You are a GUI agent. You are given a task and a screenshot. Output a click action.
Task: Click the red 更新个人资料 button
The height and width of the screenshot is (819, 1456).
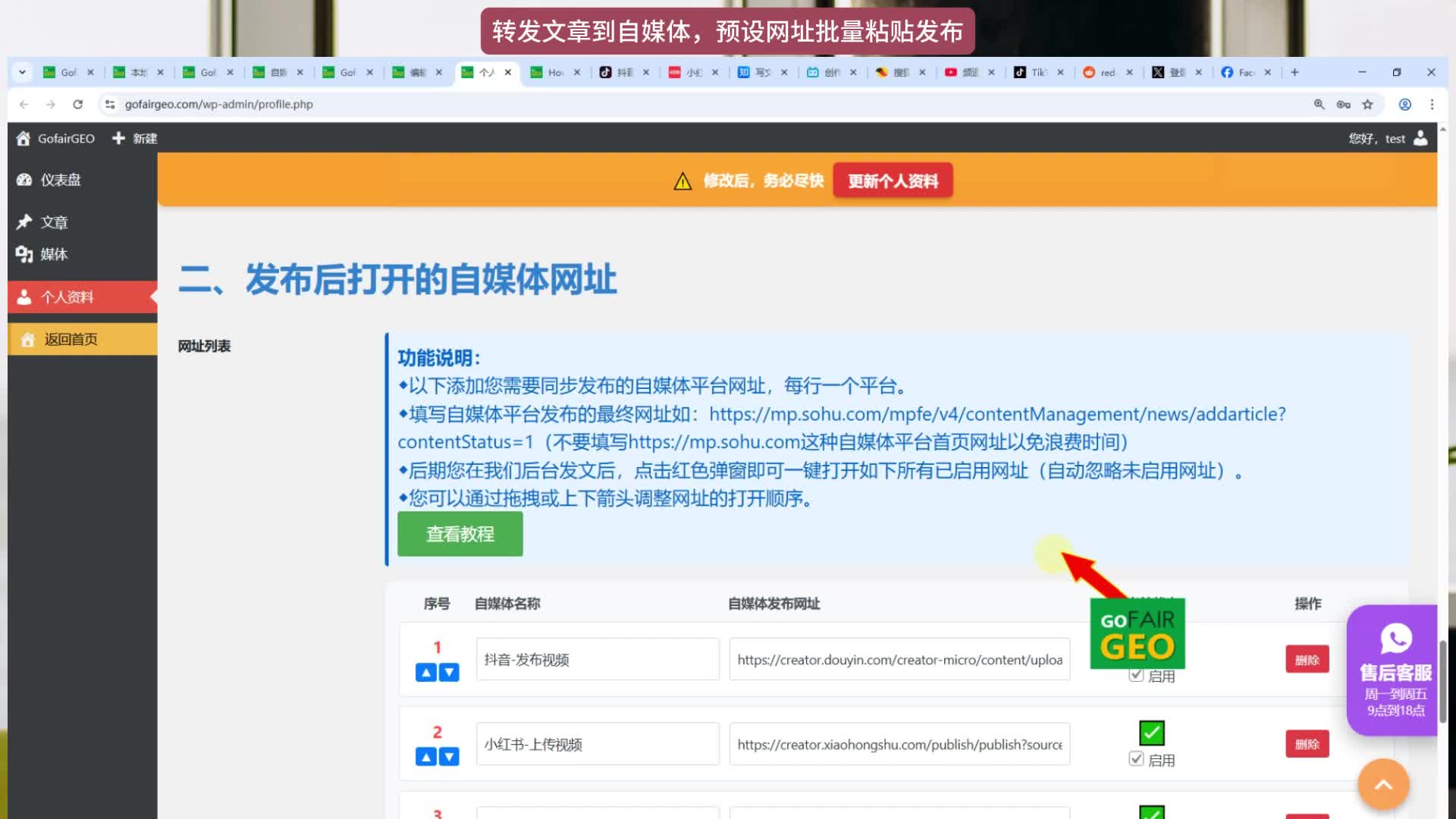[x=893, y=181]
